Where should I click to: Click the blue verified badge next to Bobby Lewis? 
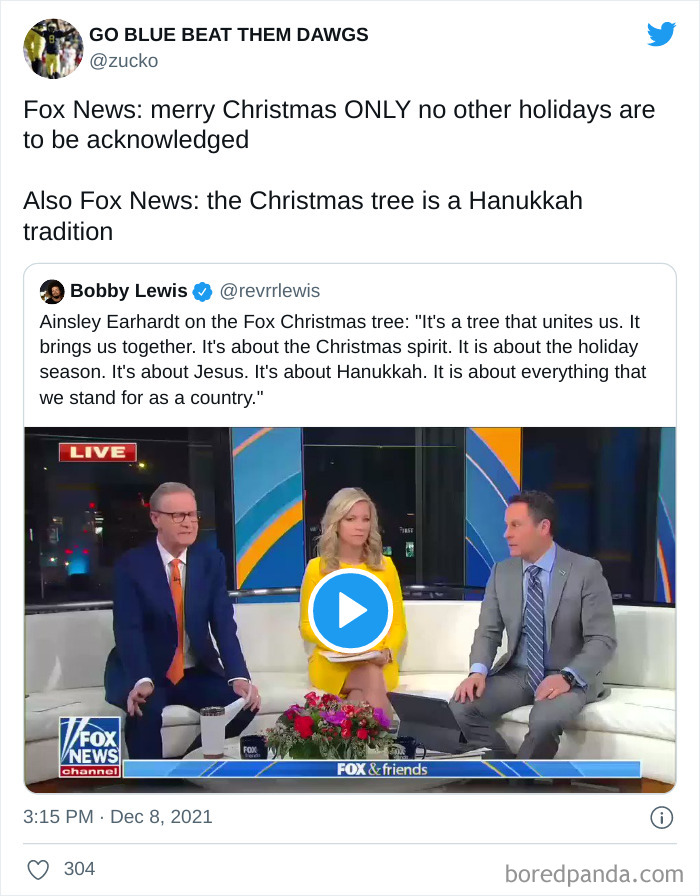pyautogui.click(x=202, y=291)
